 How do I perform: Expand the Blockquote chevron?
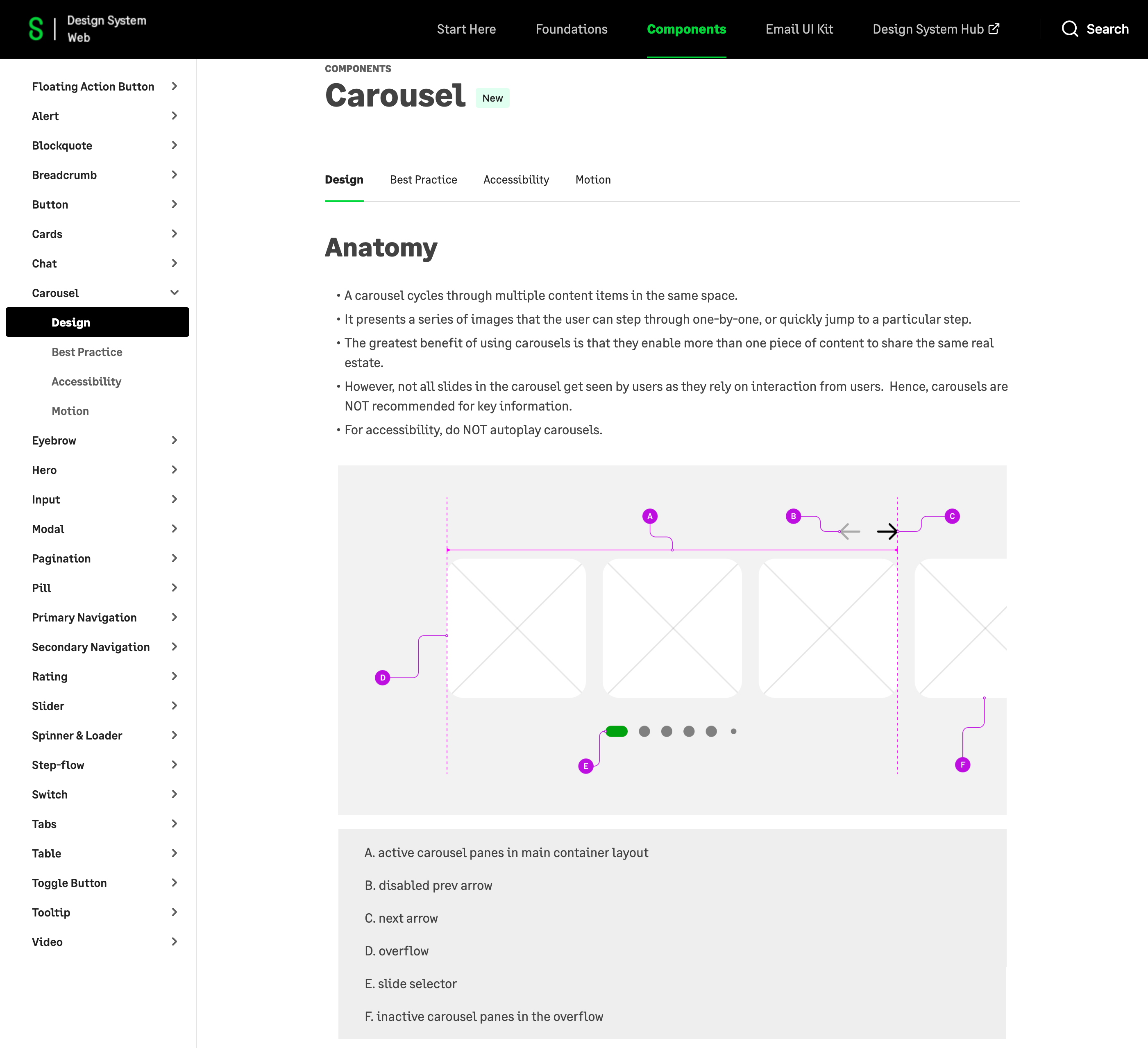(174, 145)
